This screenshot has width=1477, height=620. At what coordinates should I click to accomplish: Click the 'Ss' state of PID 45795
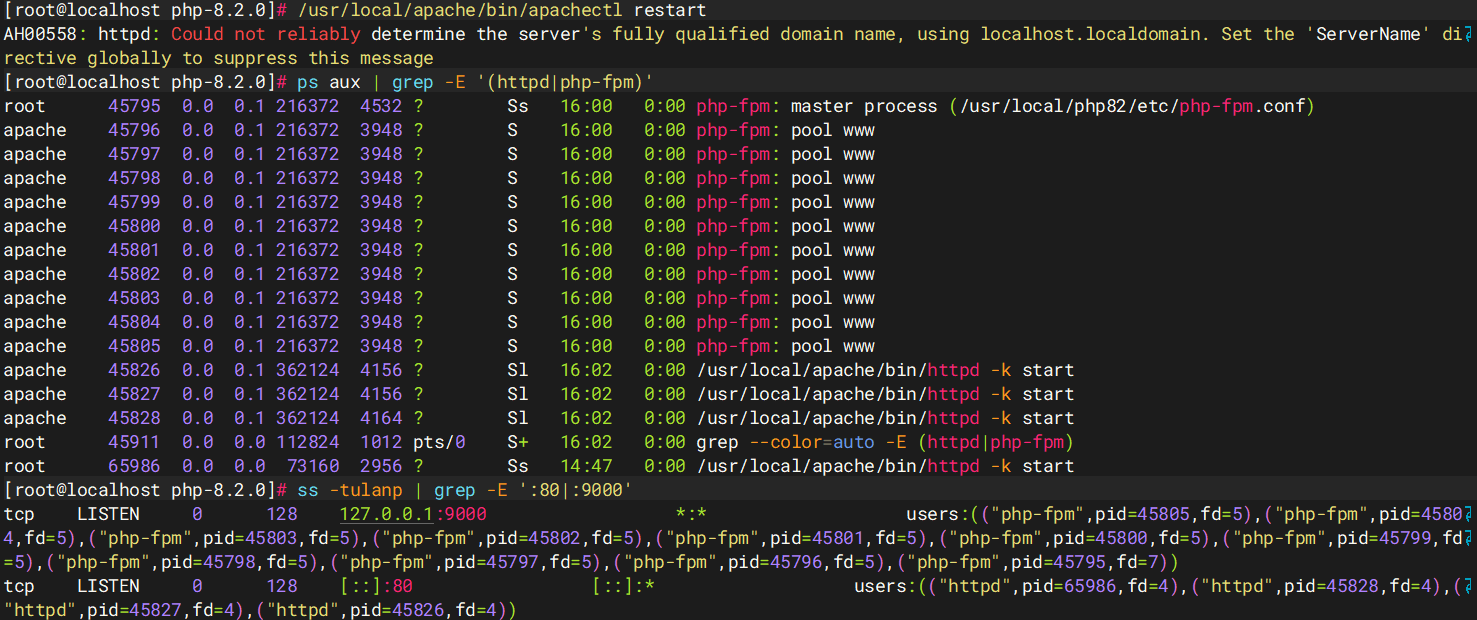[517, 106]
